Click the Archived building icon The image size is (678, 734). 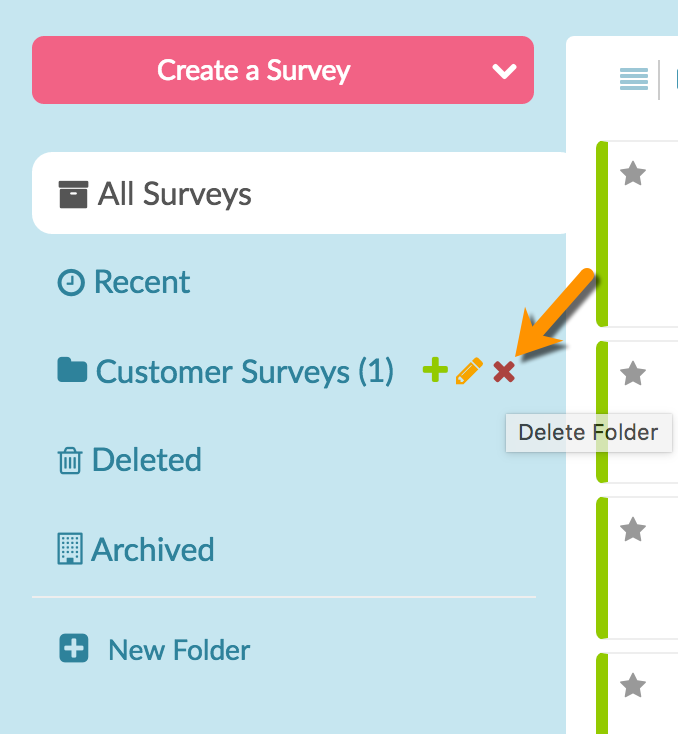pos(70,549)
